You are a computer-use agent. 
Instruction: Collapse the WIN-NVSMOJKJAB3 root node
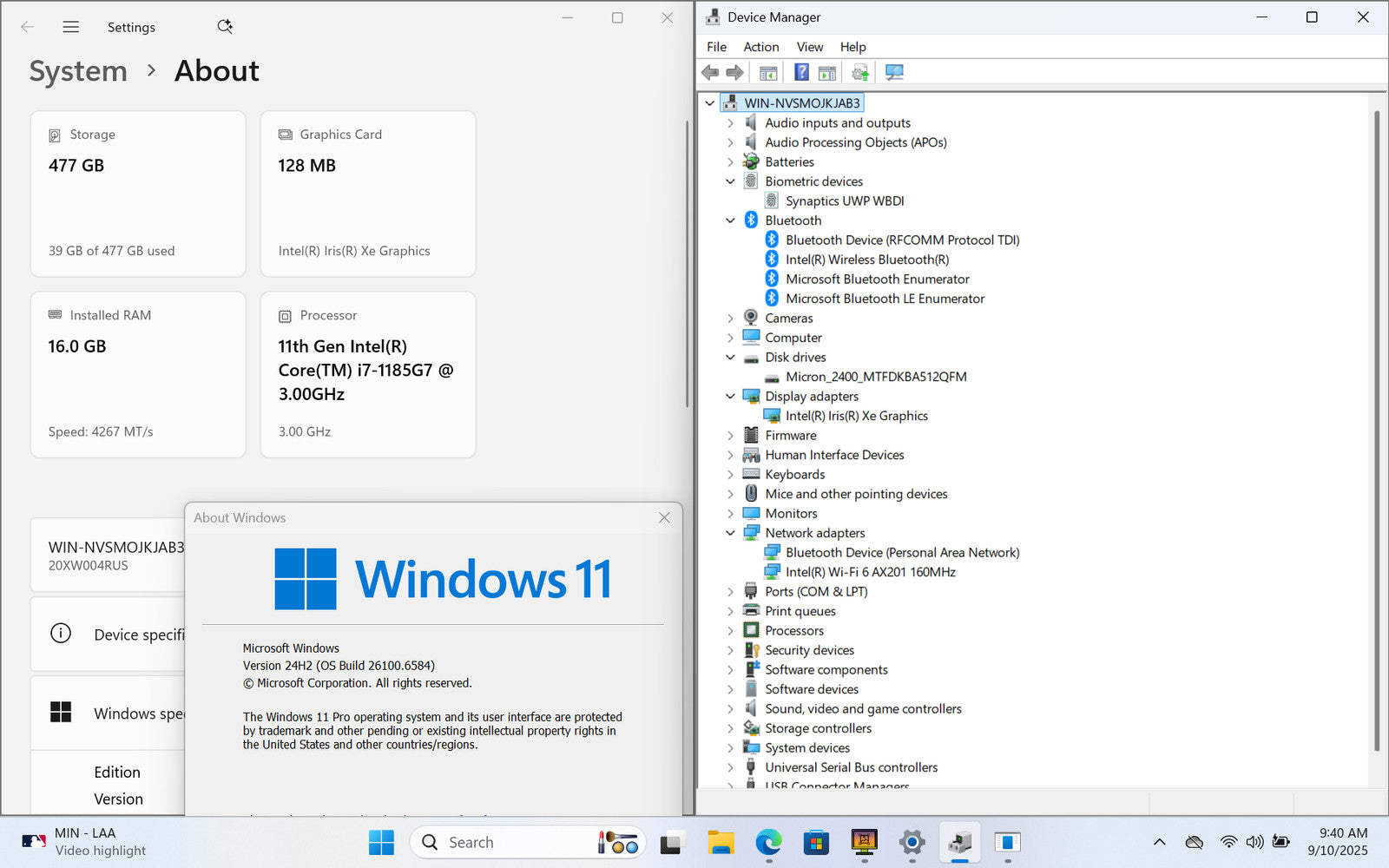[x=710, y=103]
